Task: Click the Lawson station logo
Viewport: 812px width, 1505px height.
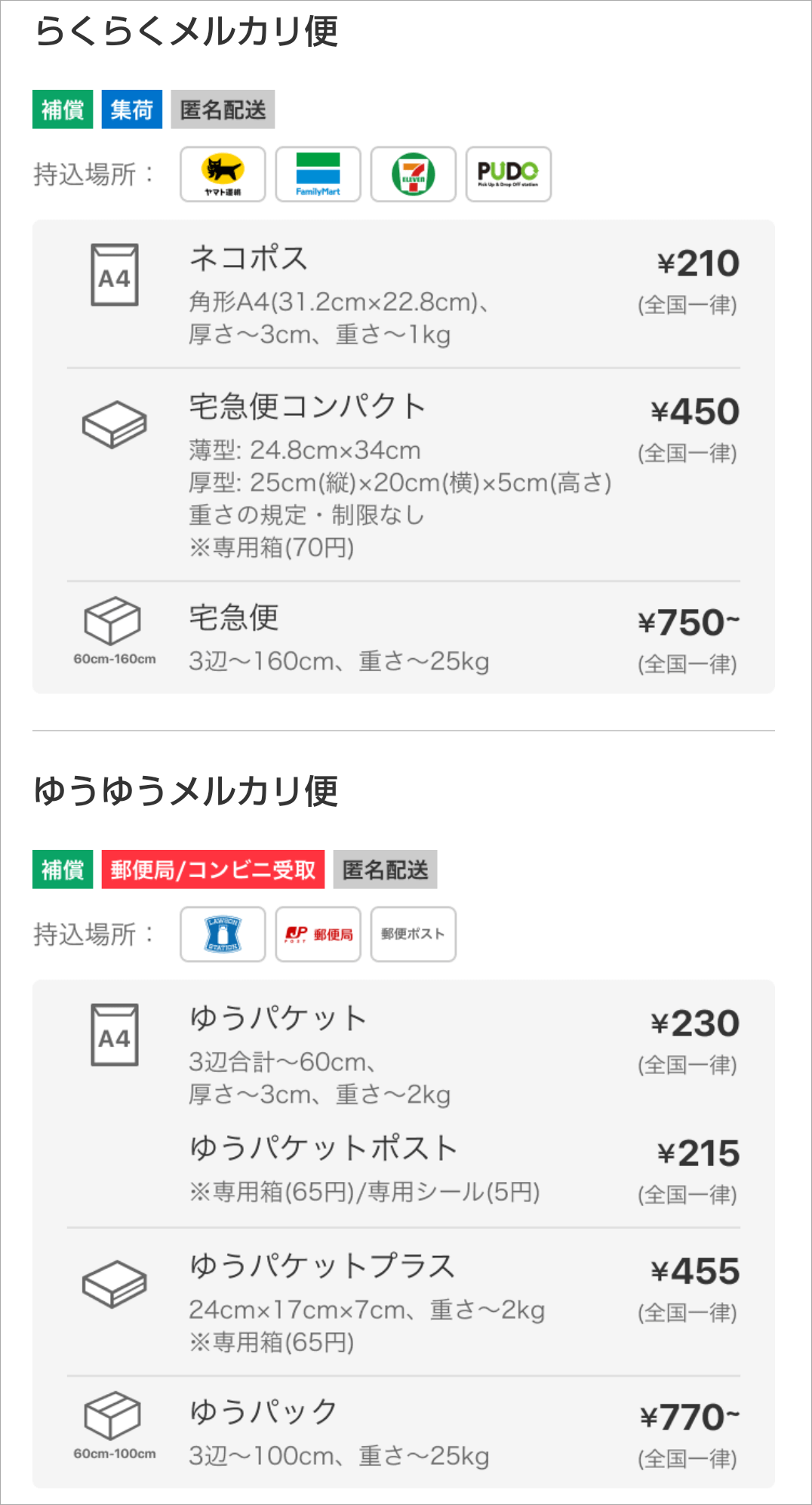Action: [223, 934]
